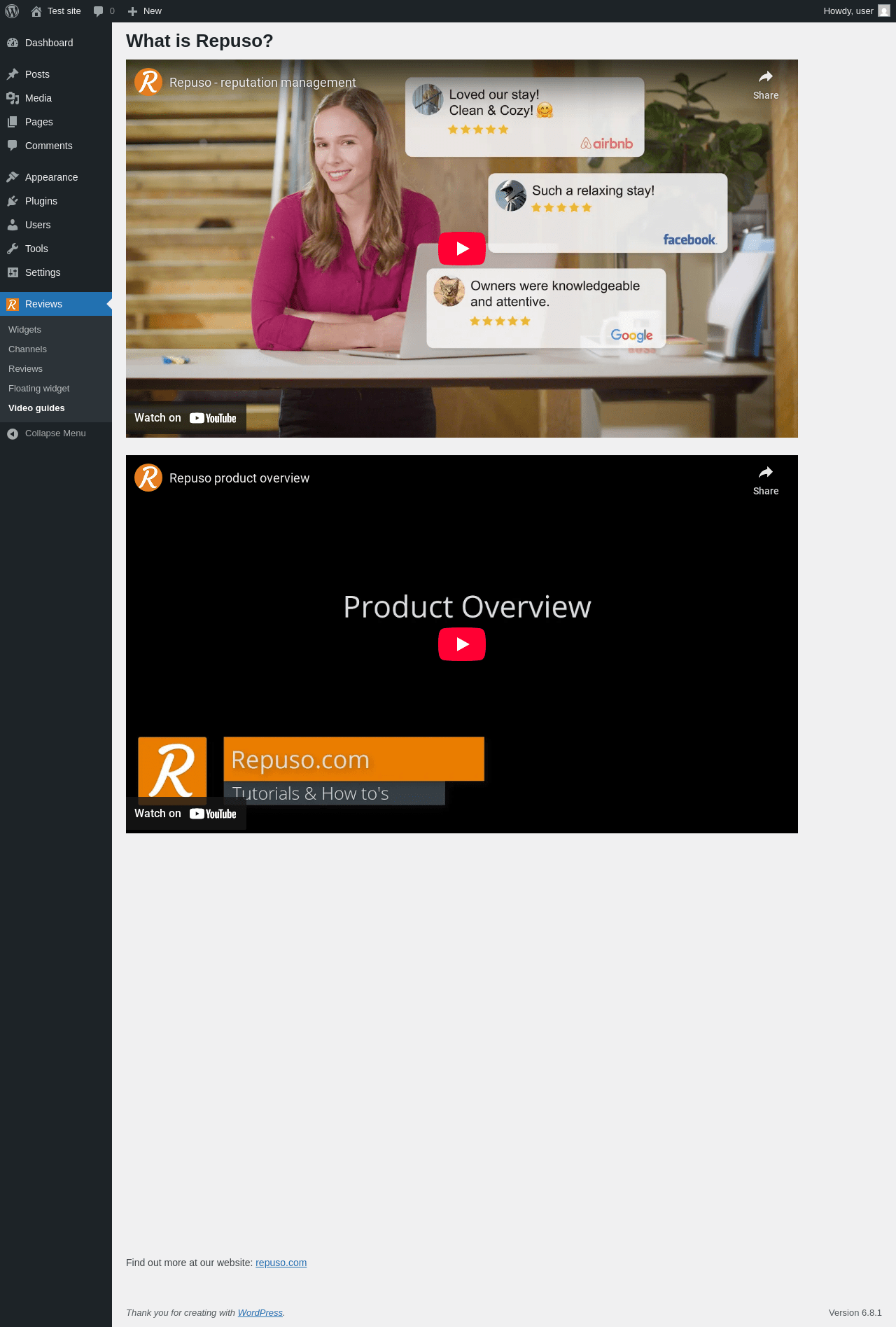Click the user avatar in admin bar
Image resolution: width=896 pixels, height=1327 pixels.
tap(884, 11)
